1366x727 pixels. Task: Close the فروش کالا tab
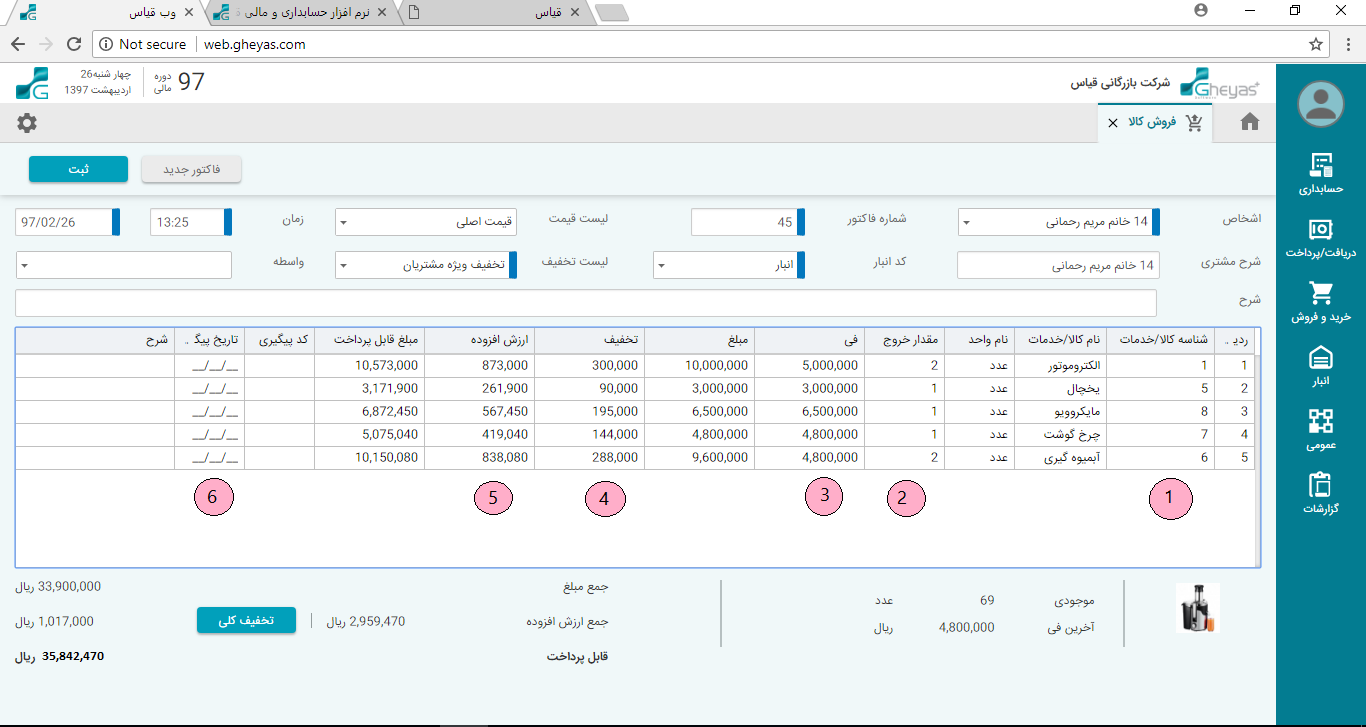pos(1113,123)
